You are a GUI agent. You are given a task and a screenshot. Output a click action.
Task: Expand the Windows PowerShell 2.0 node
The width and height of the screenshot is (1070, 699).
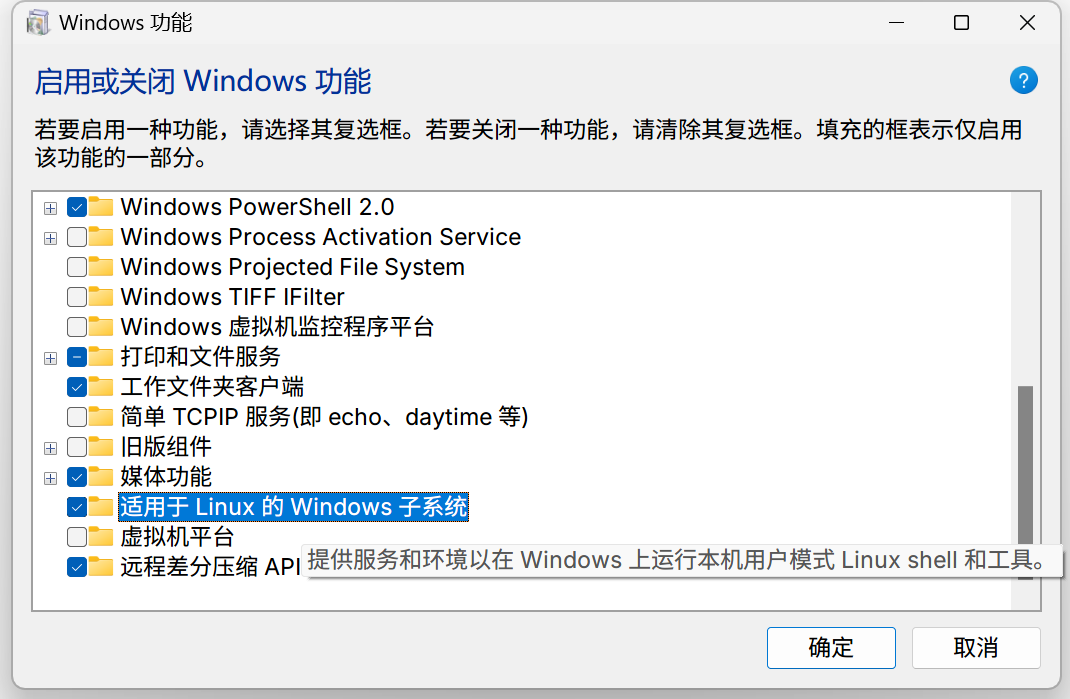(x=50, y=208)
